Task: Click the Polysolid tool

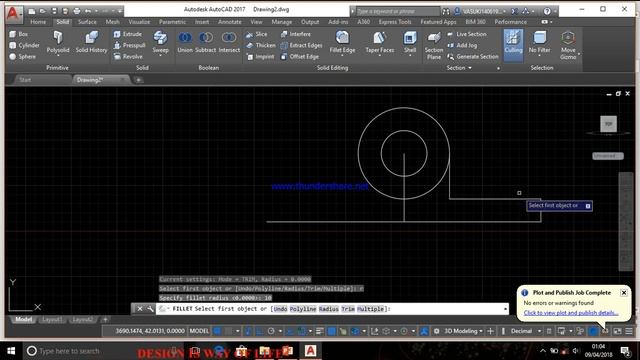Action: pyautogui.click(x=58, y=42)
